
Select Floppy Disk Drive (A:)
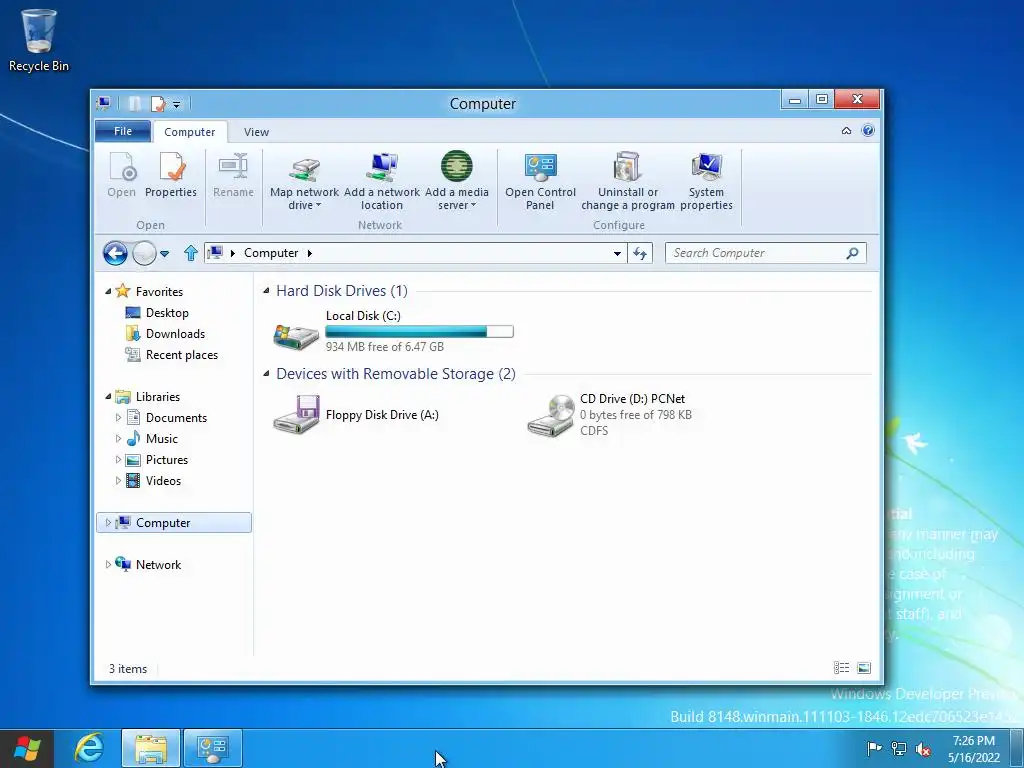(x=356, y=415)
